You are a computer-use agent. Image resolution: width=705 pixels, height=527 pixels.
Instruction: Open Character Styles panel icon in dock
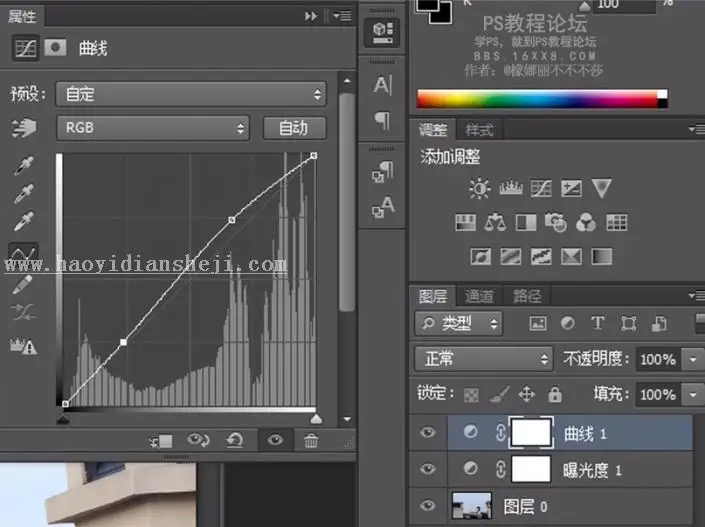pyautogui.click(x=383, y=207)
